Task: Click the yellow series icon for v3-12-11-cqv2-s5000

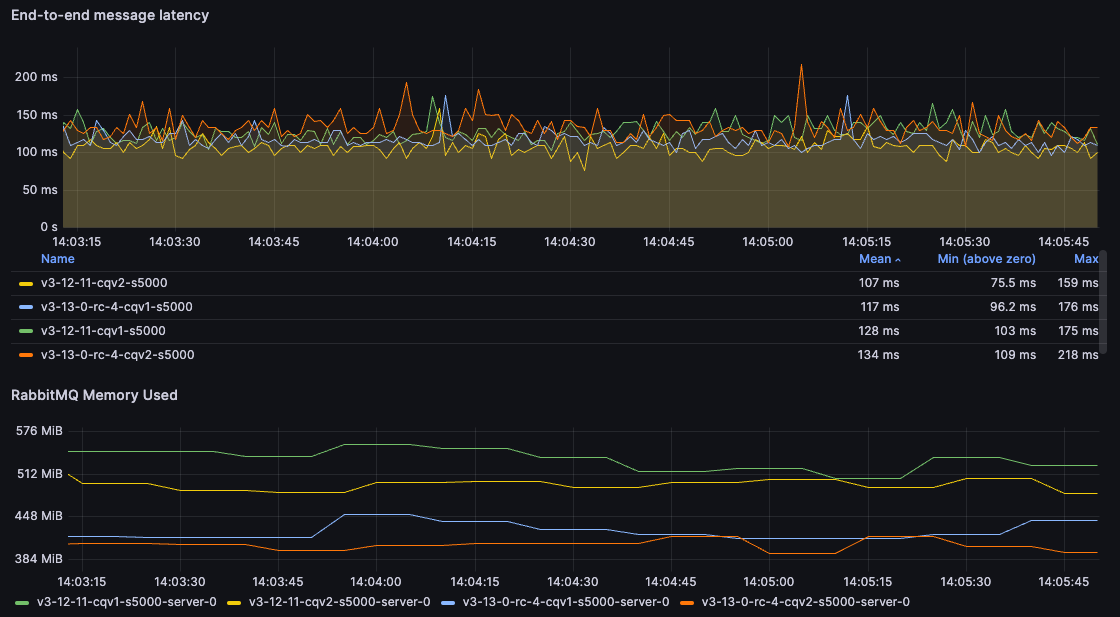Action: [x=26, y=283]
